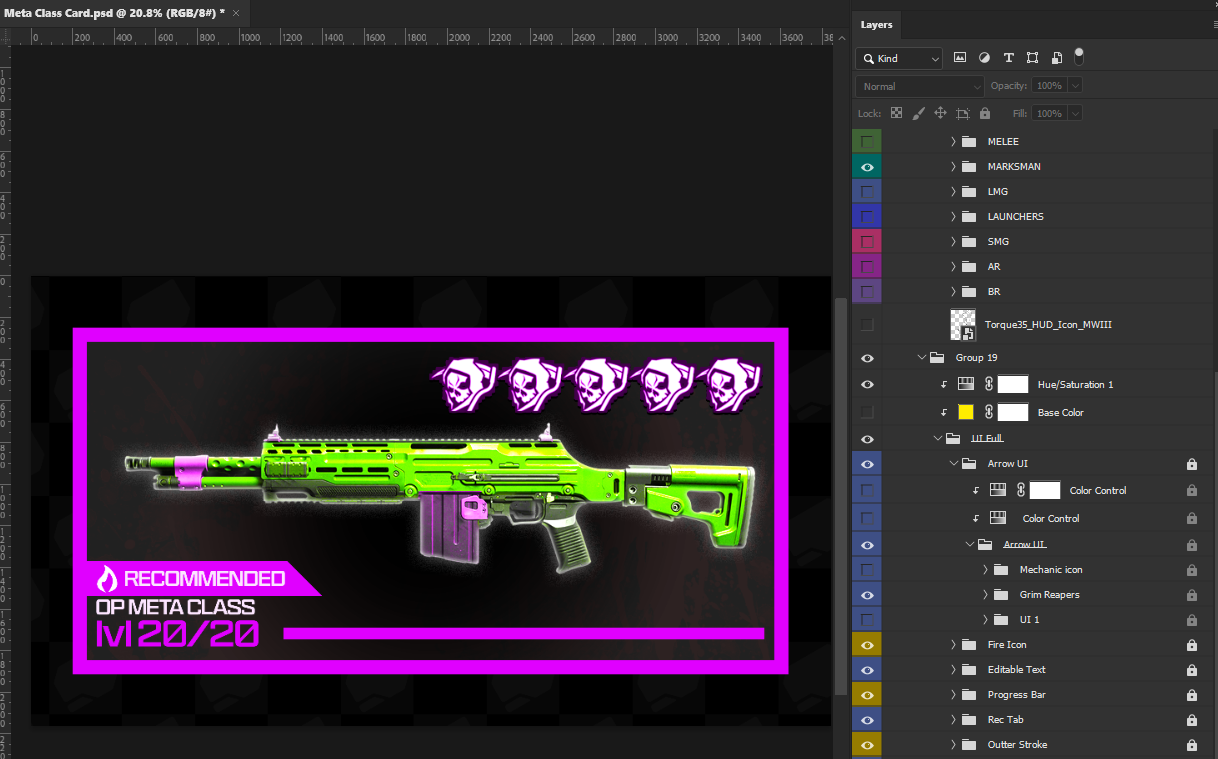Show the Base Color layer
This screenshot has height=759, width=1218.
click(866, 412)
